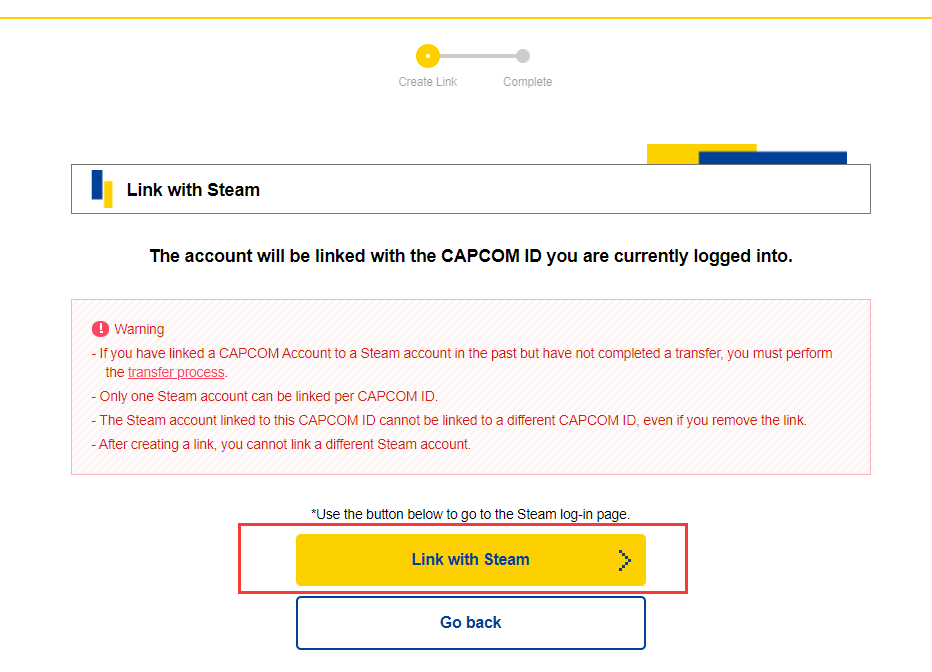This screenshot has height=672, width=932.
Task: Click the progress line between the two steps
Action: click(478, 56)
